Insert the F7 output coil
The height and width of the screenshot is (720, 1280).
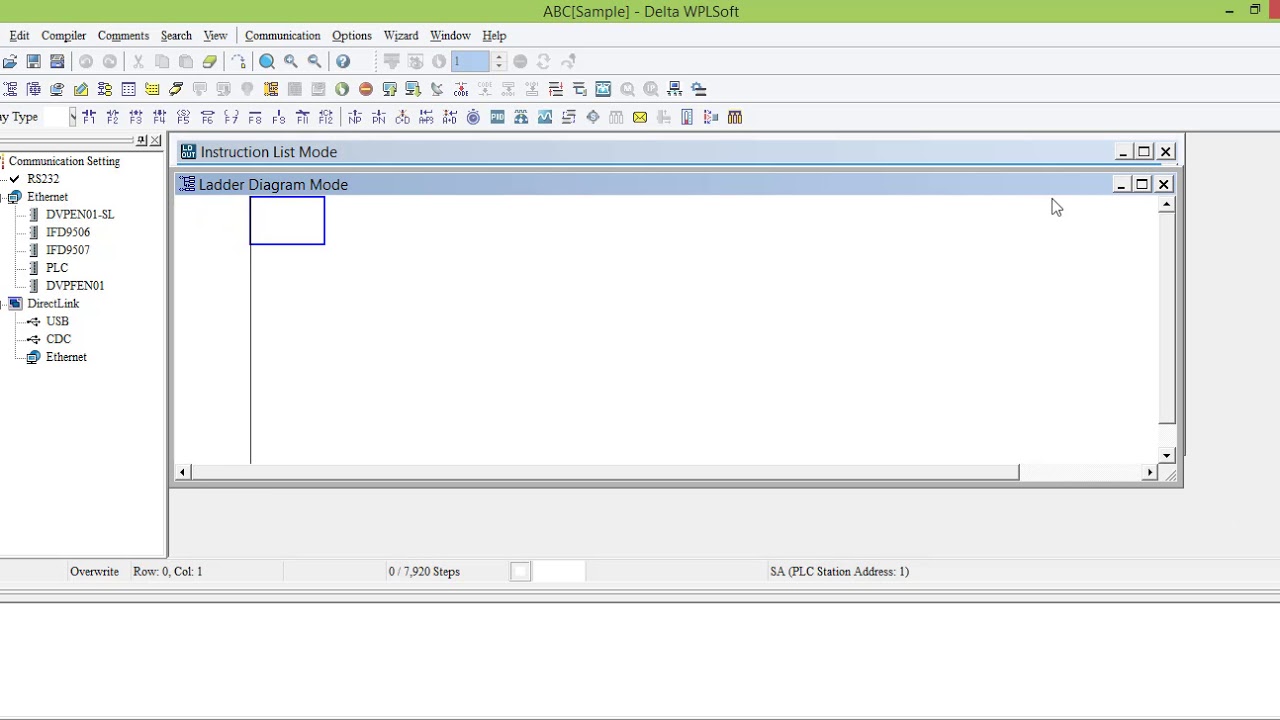[231, 117]
